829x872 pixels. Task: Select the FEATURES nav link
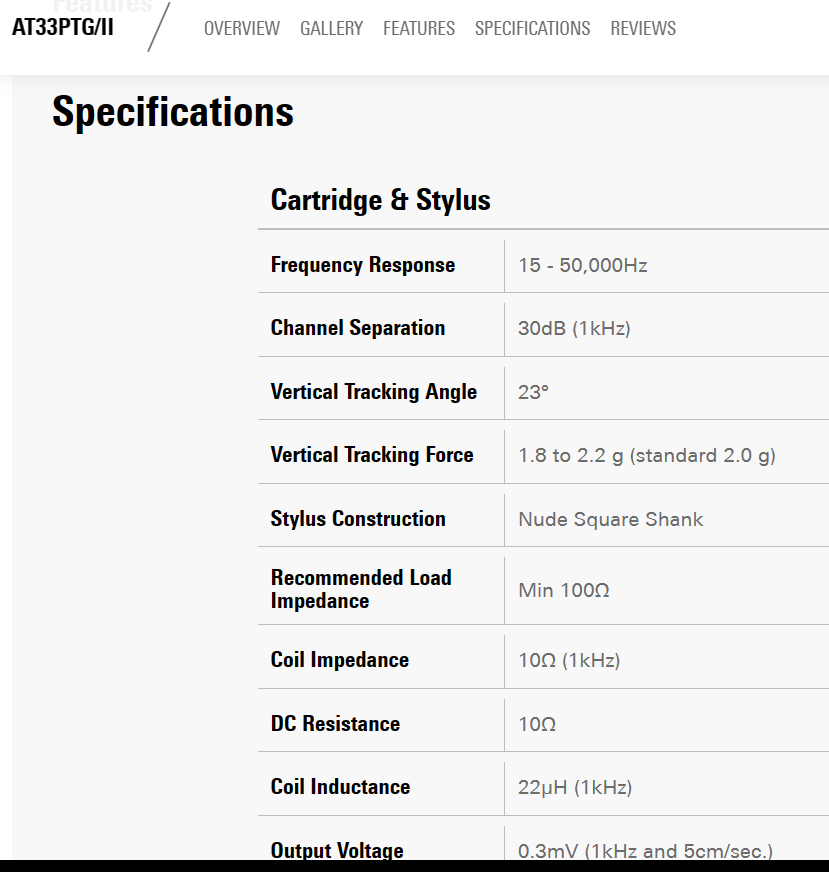tap(419, 28)
